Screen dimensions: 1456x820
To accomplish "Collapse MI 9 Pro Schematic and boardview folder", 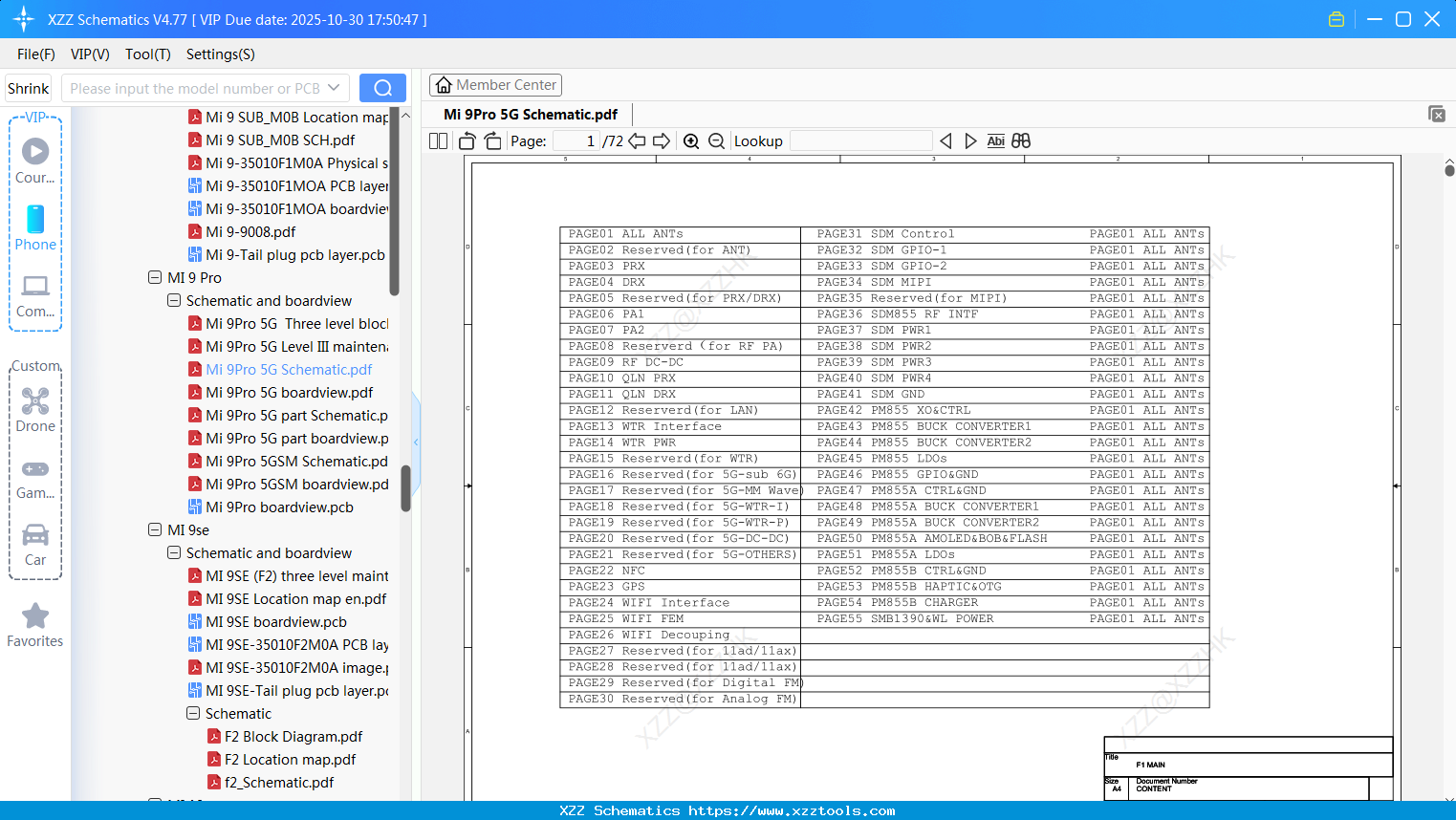I will tap(174, 301).
